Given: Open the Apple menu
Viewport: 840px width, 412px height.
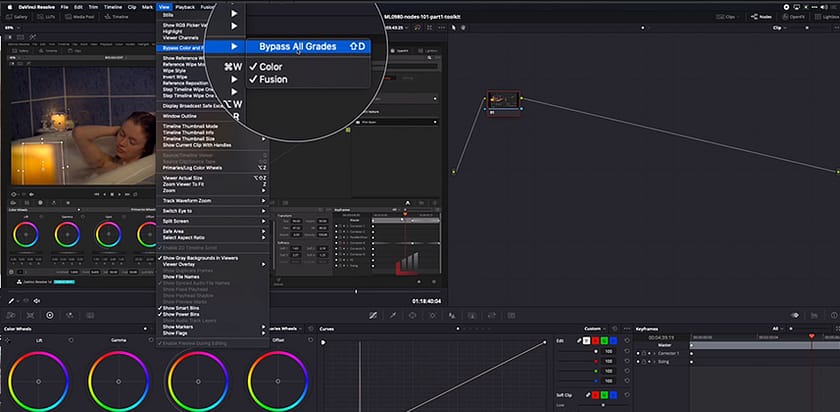Looking at the screenshot, I should tap(10, 8).
